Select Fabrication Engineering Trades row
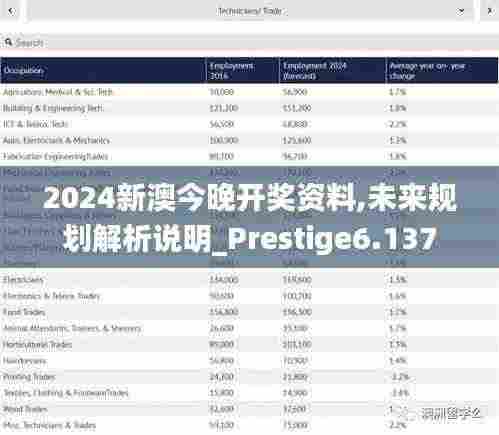The height and width of the screenshot is (435, 499). [249, 156]
